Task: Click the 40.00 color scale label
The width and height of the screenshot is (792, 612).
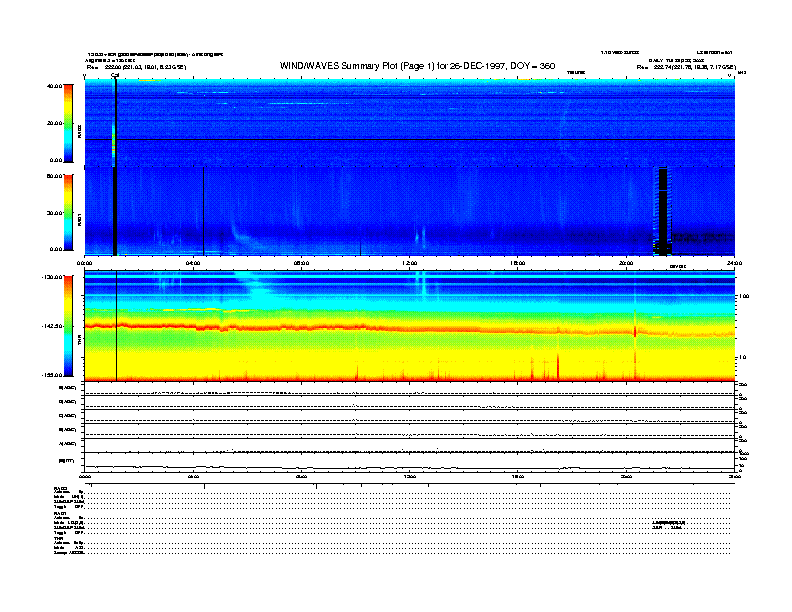Action: pyautogui.click(x=54, y=86)
